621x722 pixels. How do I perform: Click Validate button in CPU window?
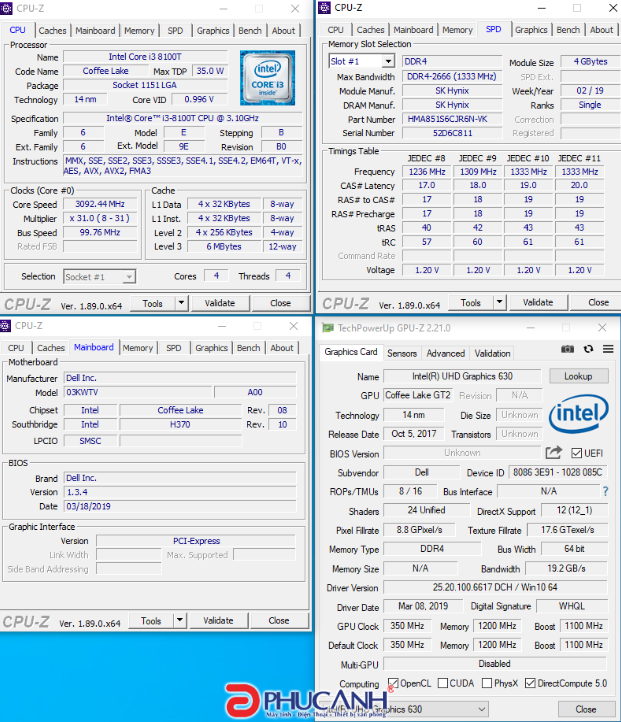220,303
